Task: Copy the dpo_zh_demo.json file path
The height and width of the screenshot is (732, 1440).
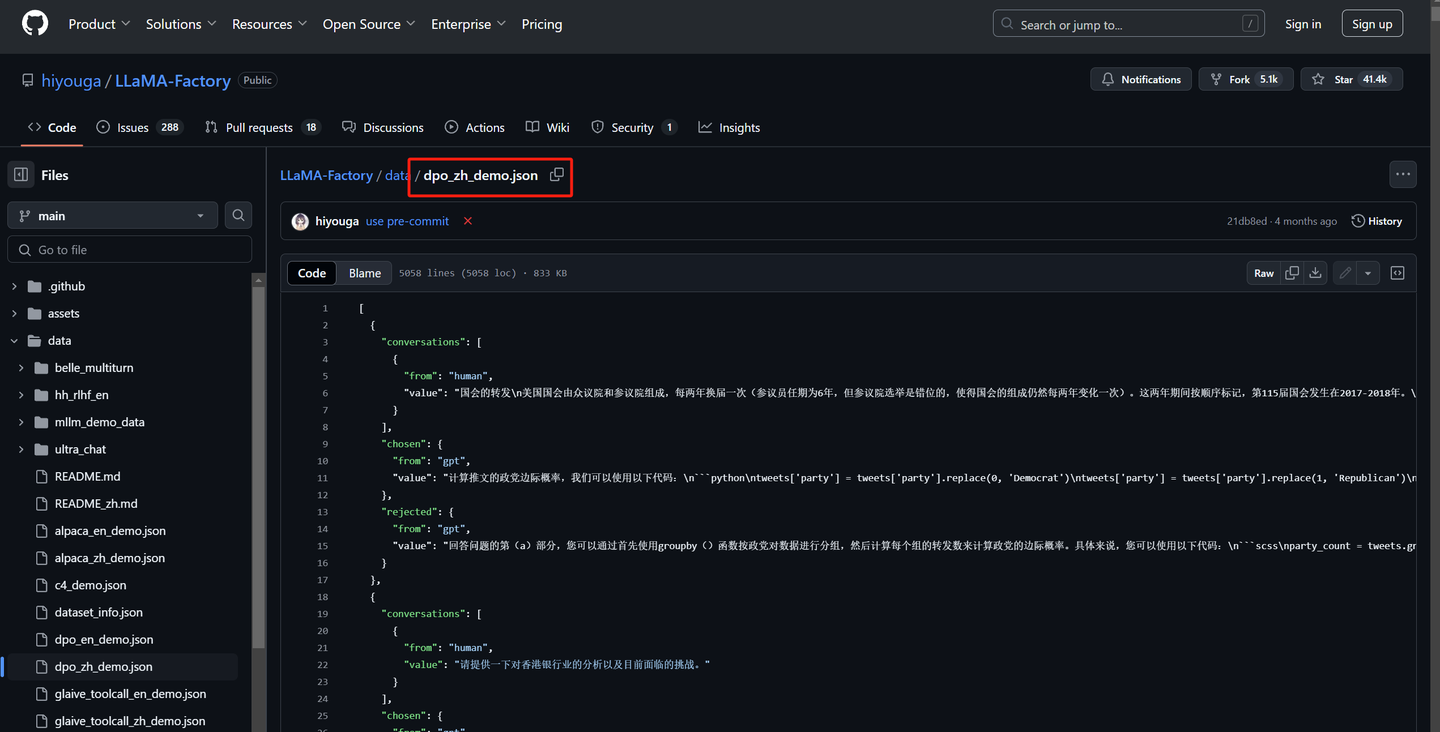Action: (x=557, y=175)
